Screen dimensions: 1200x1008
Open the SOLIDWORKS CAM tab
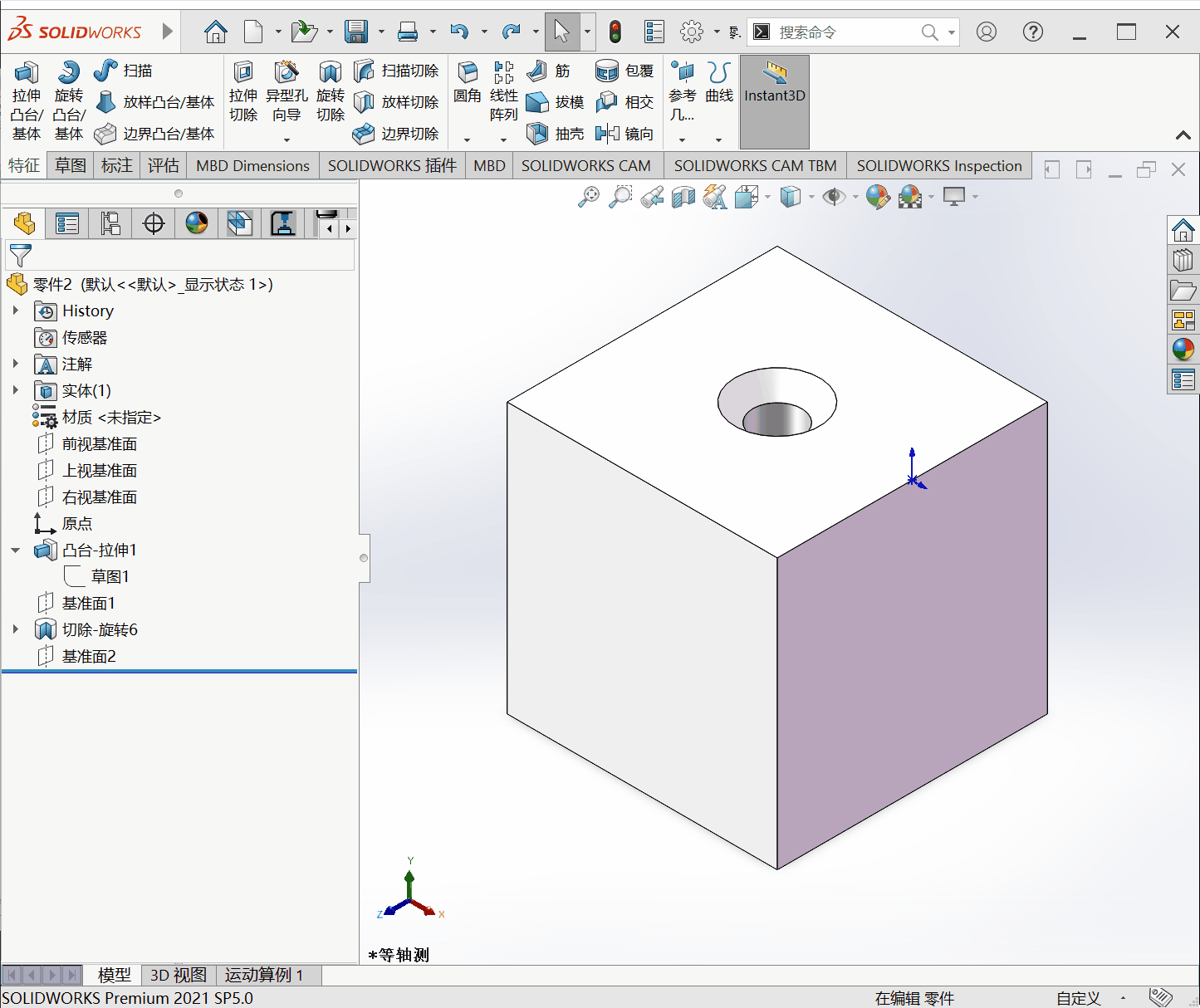[586, 166]
